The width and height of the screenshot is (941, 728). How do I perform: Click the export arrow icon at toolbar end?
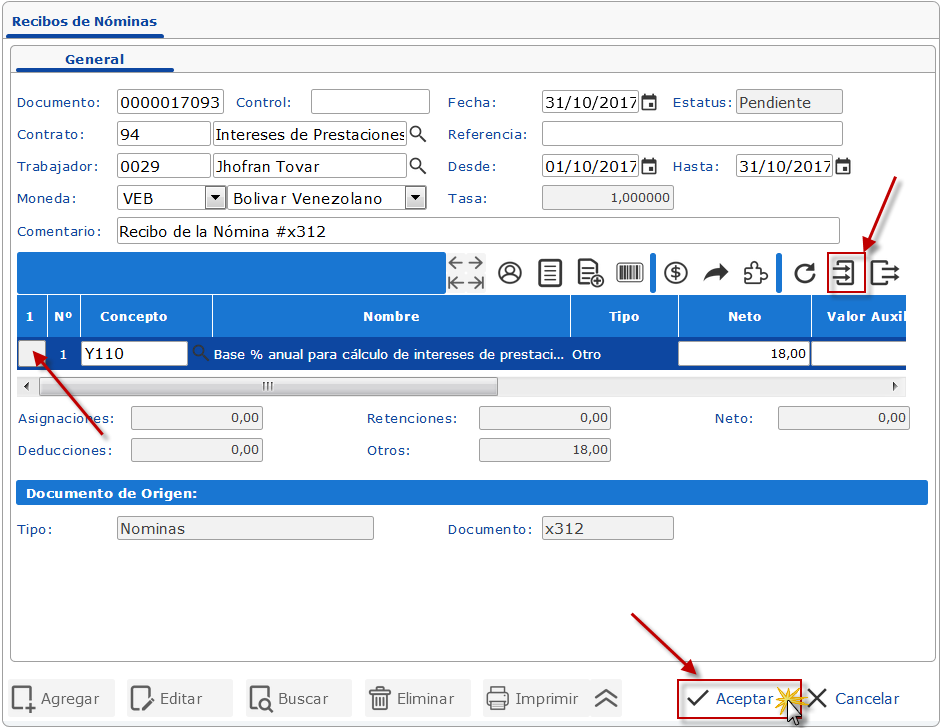tap(885, 273)
